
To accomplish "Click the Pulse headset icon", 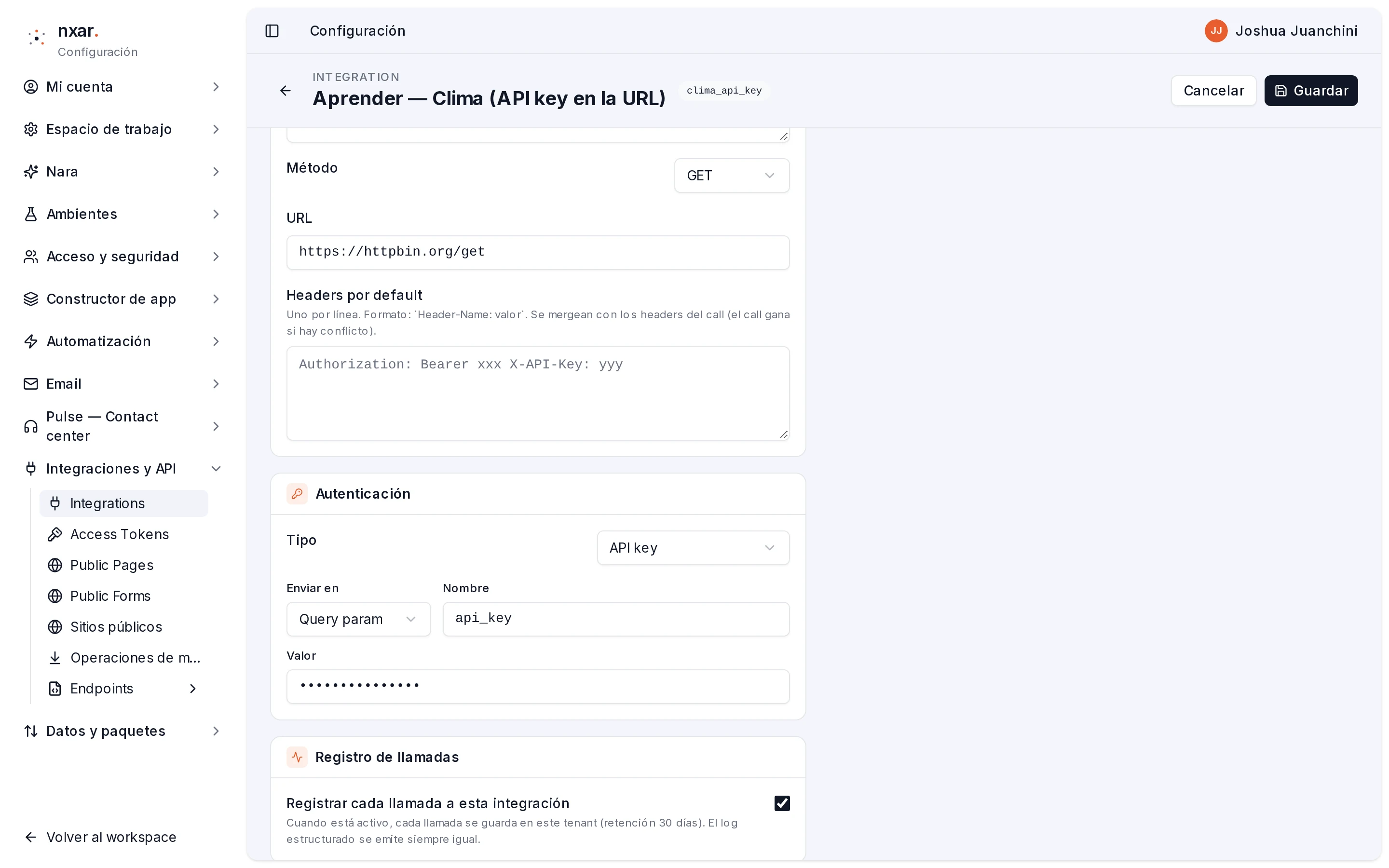I will [x=31, y=427].
